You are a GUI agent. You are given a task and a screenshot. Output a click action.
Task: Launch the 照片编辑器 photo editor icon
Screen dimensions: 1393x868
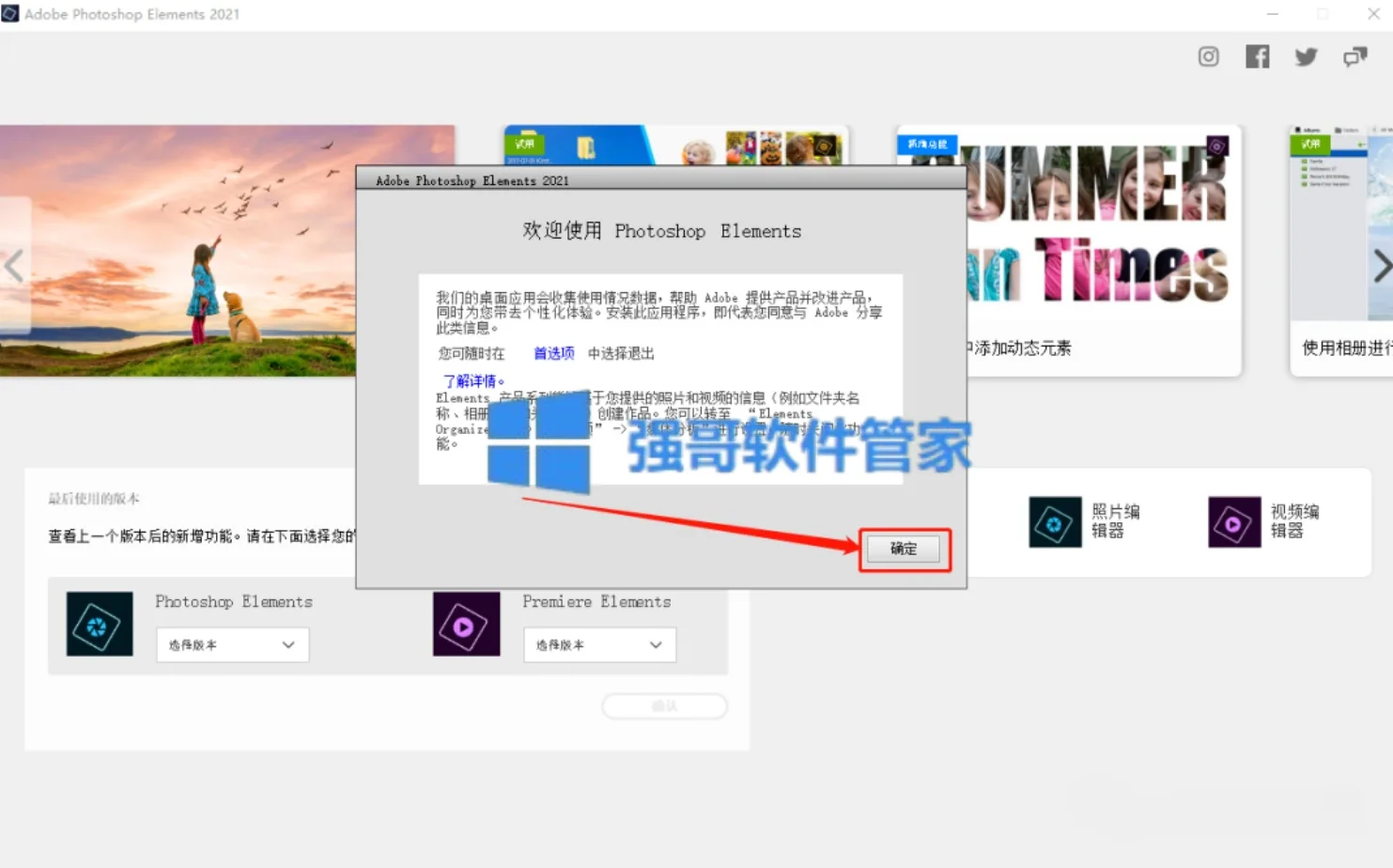(1055, 522)
